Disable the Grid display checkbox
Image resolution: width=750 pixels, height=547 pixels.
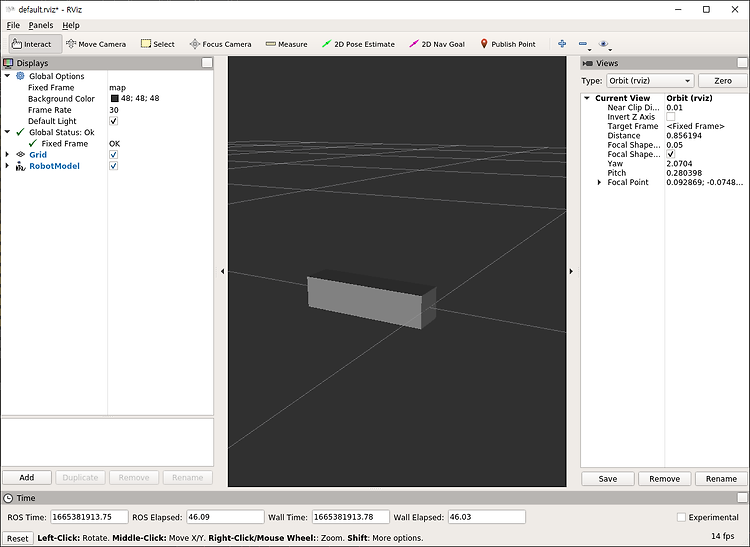[x=113, y=154]
